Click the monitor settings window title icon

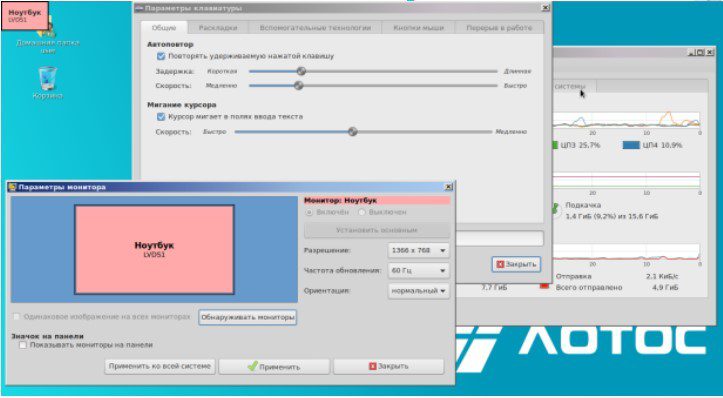coord(12,187)
